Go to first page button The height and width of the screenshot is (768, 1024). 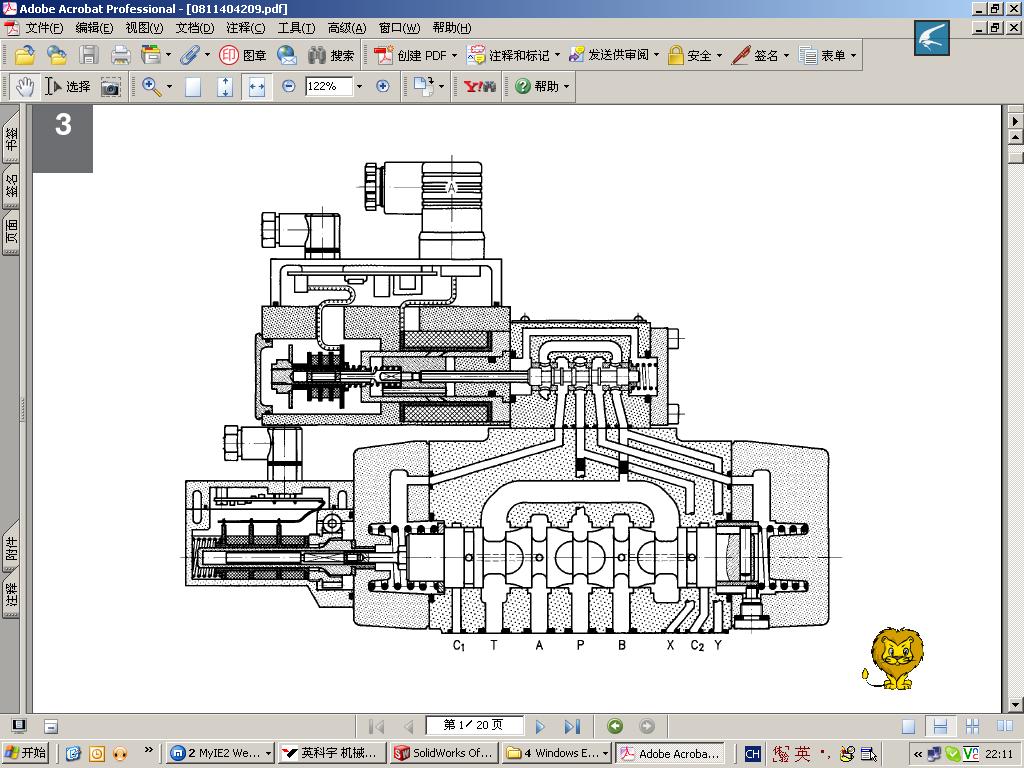376,726
